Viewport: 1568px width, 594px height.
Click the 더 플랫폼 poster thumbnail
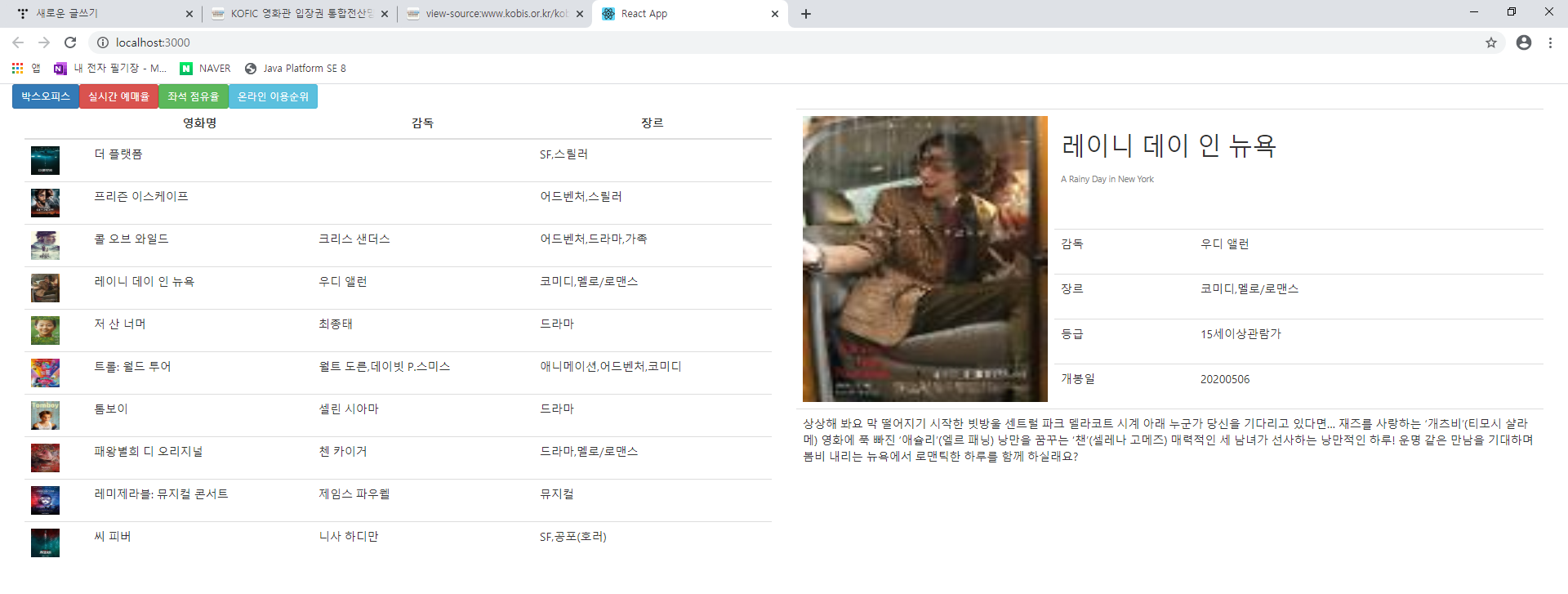[45, 160]
